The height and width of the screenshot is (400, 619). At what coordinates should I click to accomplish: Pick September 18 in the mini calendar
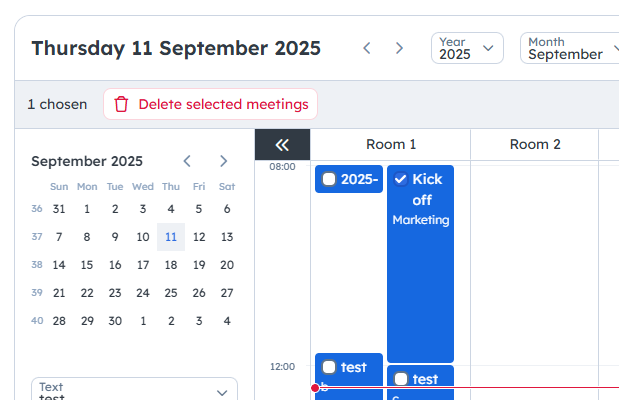tap(171, 265)
